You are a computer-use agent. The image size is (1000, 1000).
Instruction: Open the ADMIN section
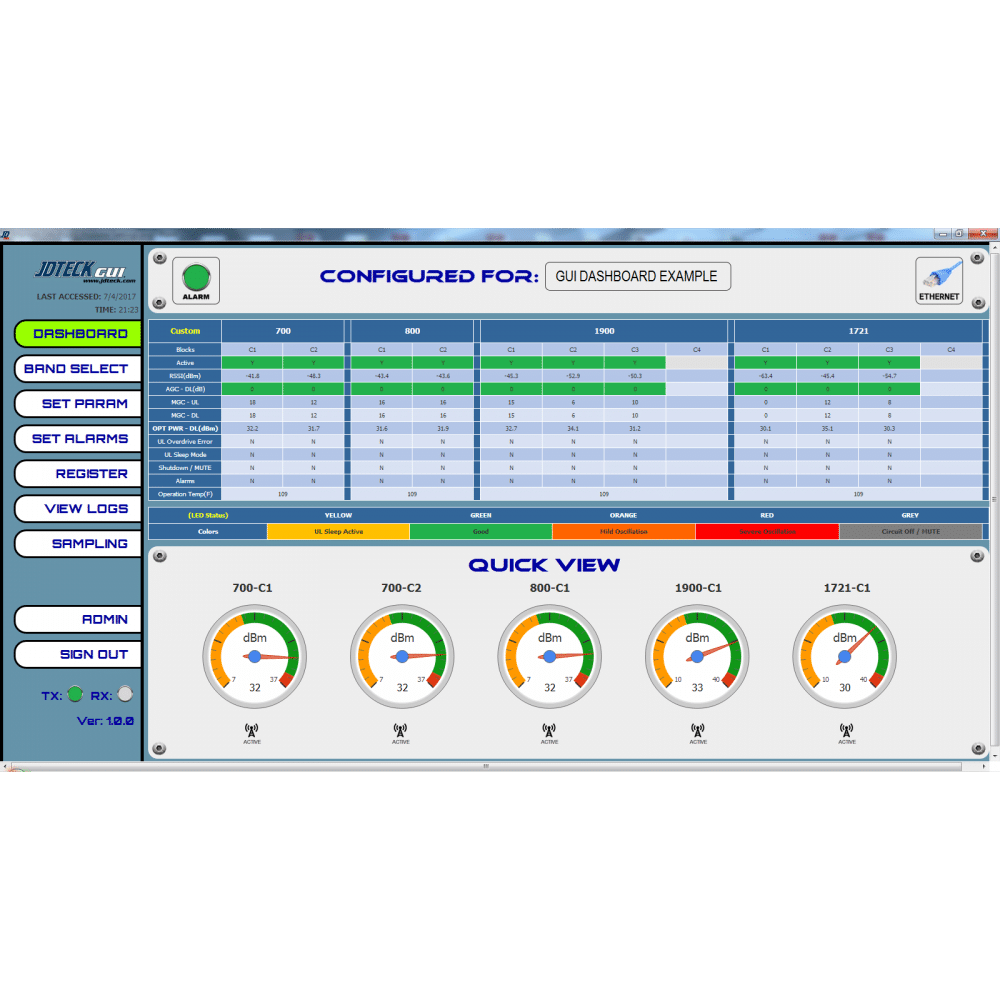click(78, 619)
